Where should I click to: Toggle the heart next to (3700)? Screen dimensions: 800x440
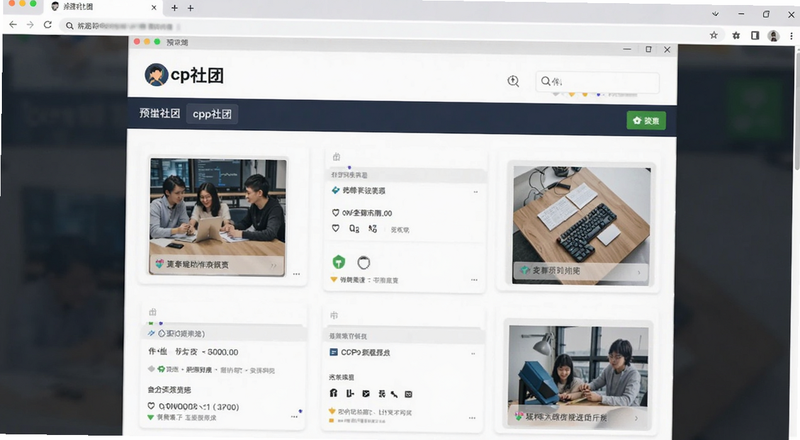pyautogui.click(x=151, y=406)
